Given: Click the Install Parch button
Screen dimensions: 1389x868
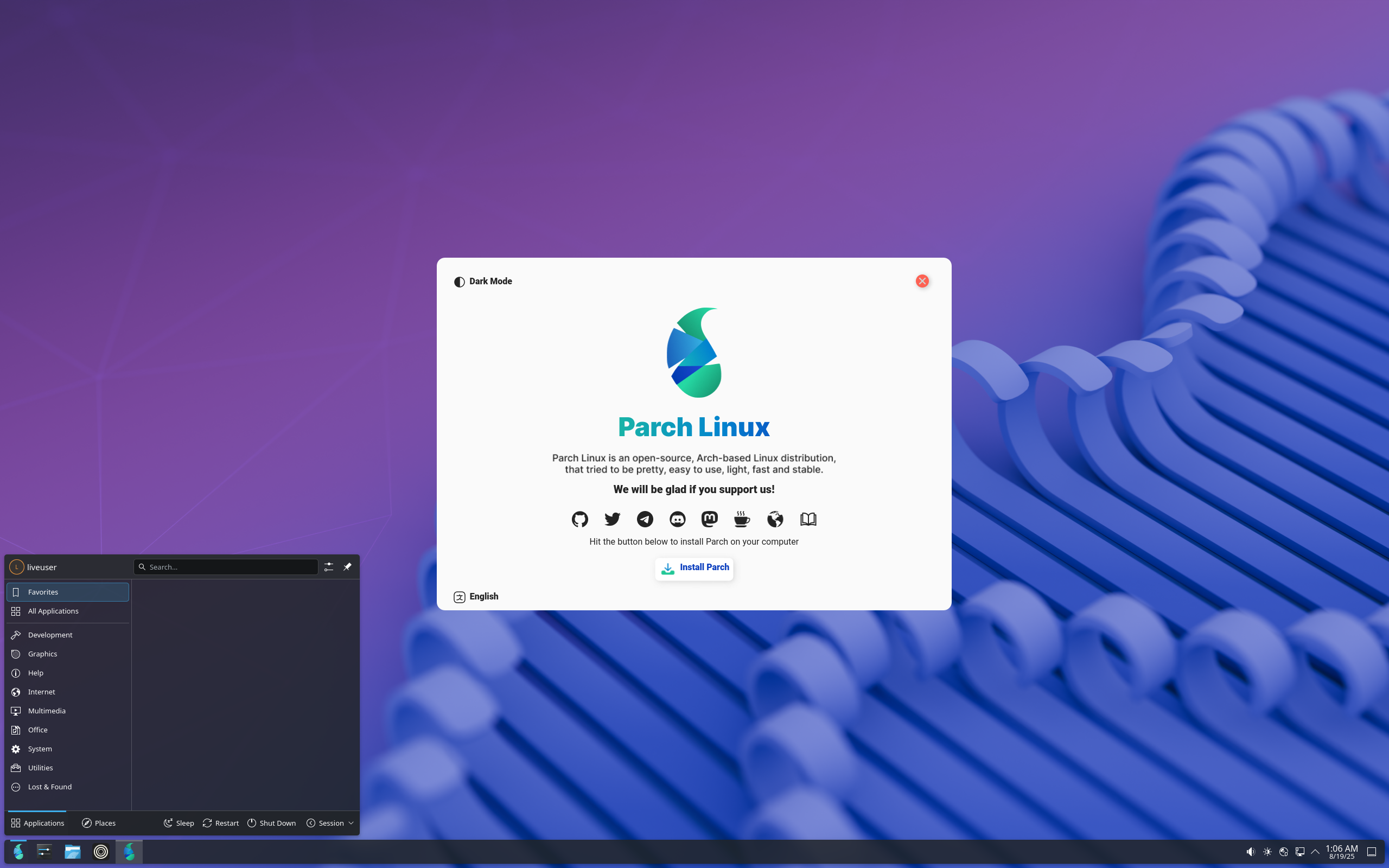Looking at the screenshot, I should [694, 568].
